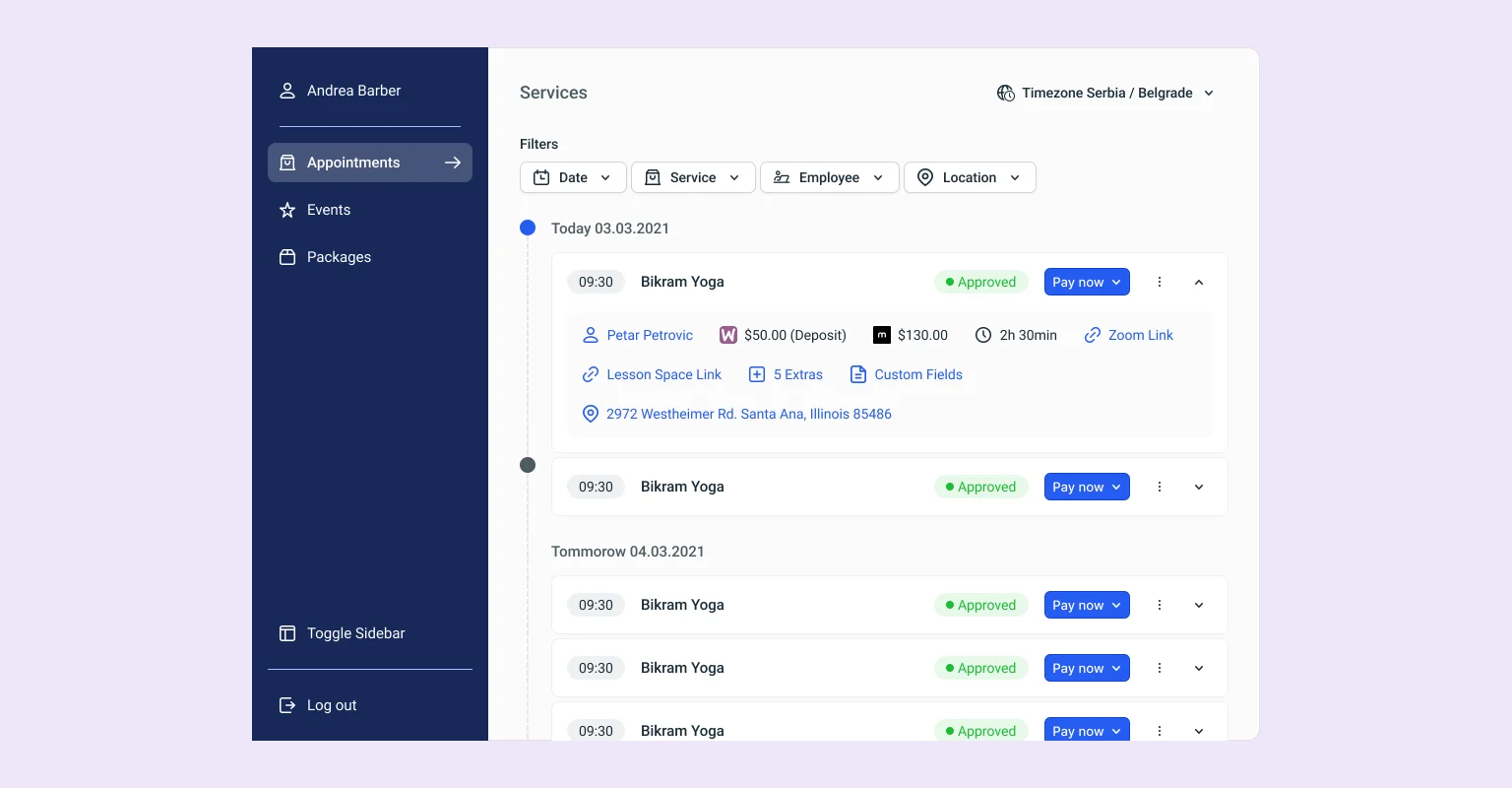Click the Pay now button on top appointment
Screen dimensions: 1512x788
[1086, 282]
